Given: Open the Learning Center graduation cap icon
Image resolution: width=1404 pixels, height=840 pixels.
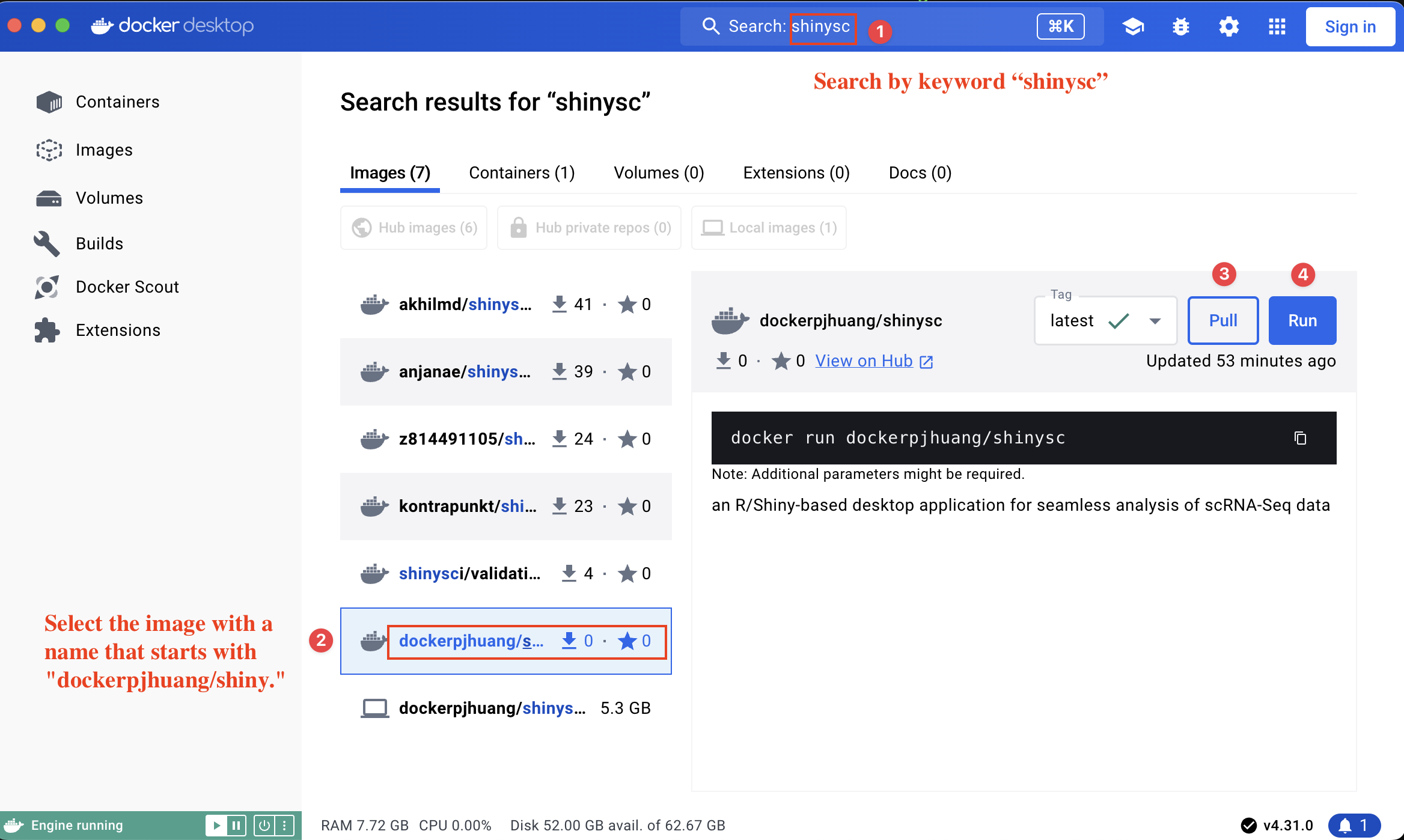Looking at the screenshot, I should click(1133, 26).
